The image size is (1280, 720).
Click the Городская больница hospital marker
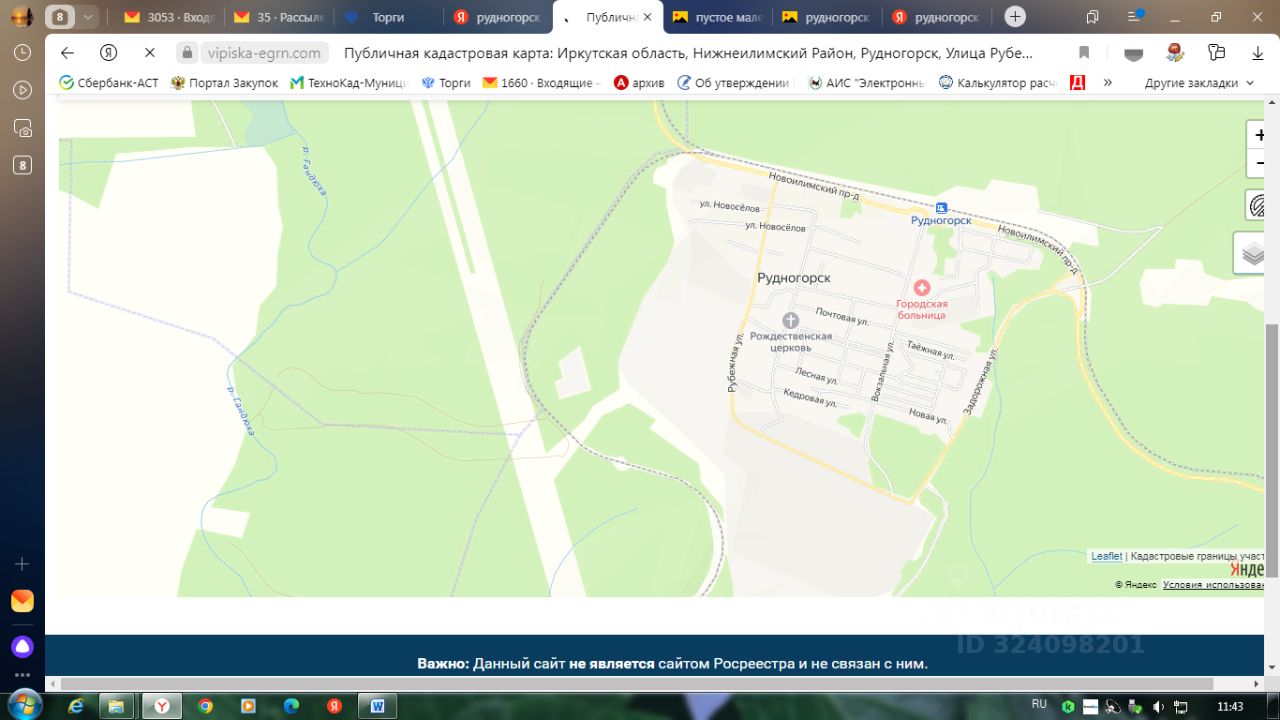[921, 288]
